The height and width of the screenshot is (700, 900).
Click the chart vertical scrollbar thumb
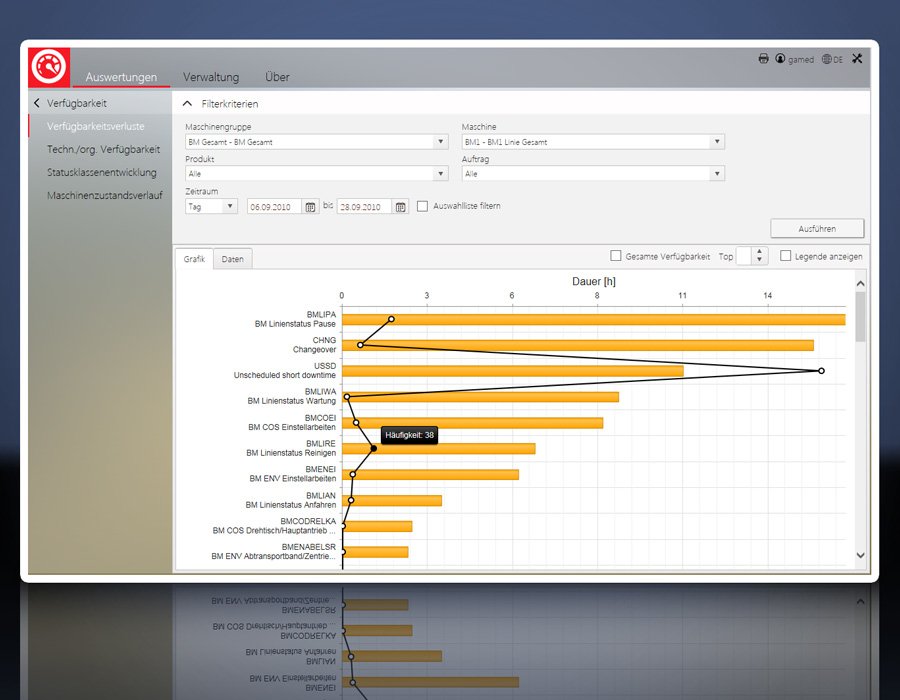pyautogui.click(x=860, y=317)
